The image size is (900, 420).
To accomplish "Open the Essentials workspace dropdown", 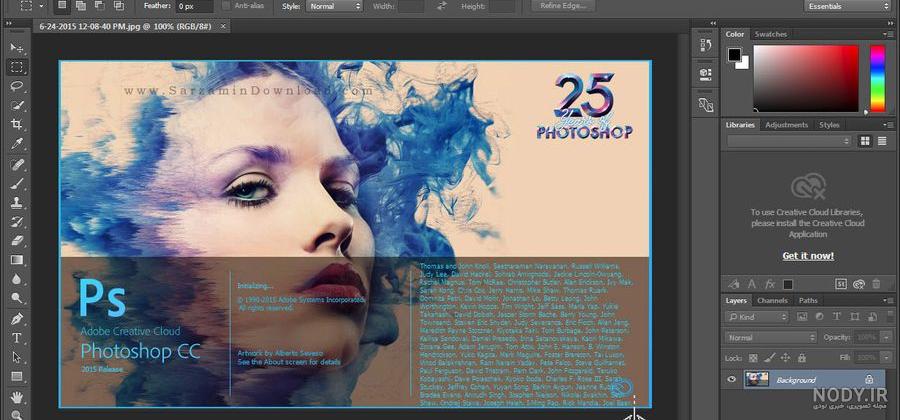I will pos(847,6).
